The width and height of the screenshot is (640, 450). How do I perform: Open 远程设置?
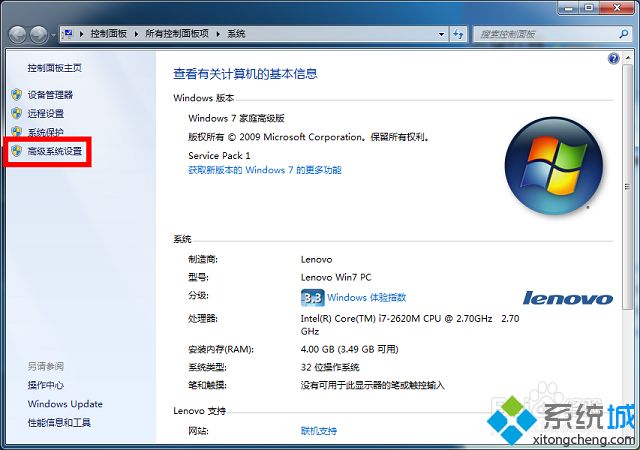[46, 114]
